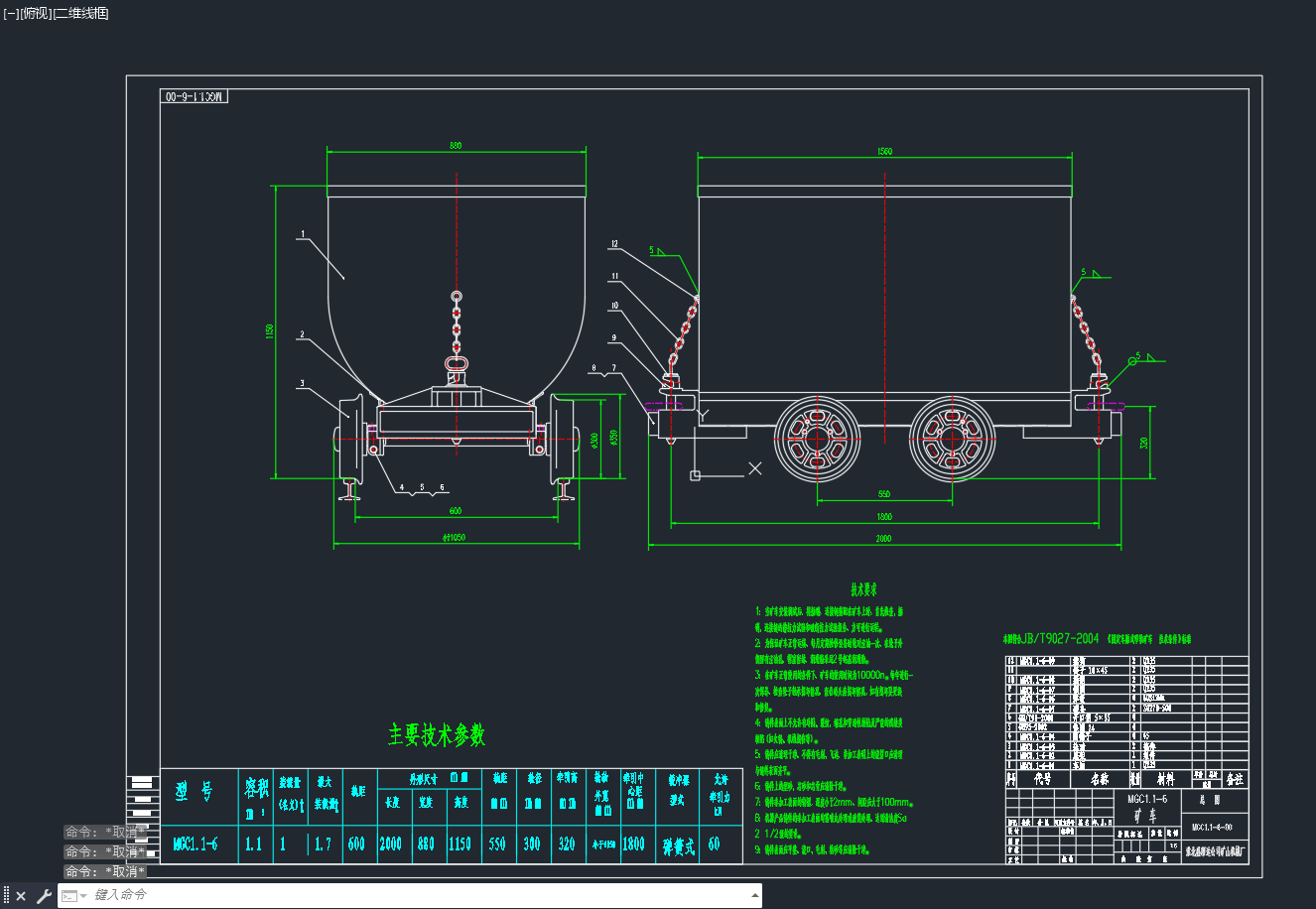Image resolution: width=1316 pixels, height=909 pixels.
Task: Select the 1050 overall width dimension
Action: [454, 538]
